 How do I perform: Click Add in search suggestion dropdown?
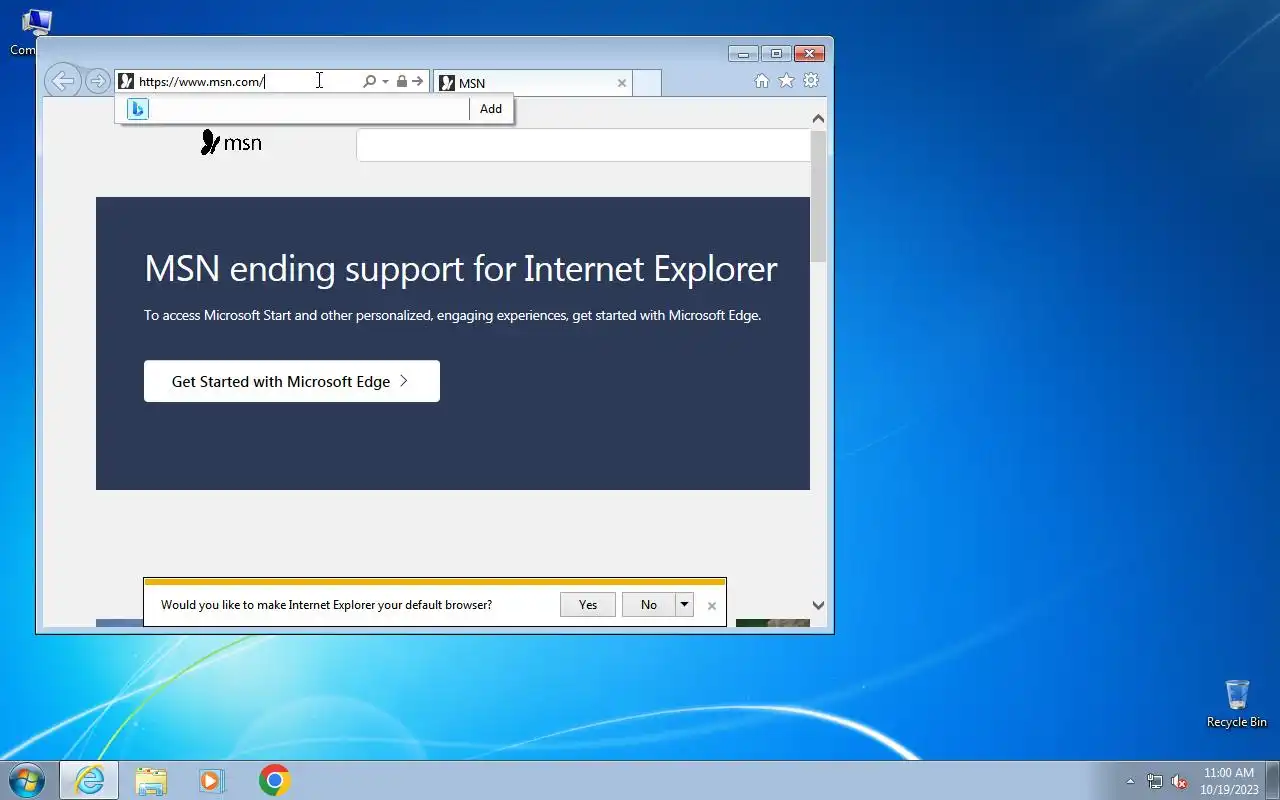(x=491, y=109)
